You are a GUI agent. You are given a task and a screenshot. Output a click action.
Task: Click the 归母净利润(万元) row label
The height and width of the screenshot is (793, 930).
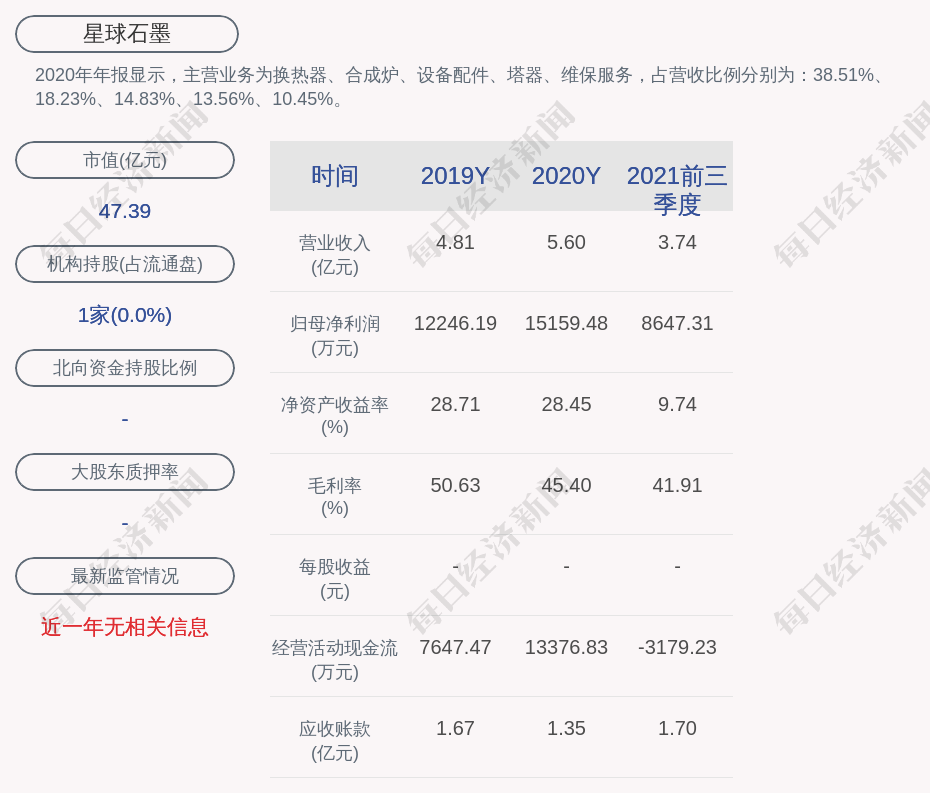tap(335, 336)
